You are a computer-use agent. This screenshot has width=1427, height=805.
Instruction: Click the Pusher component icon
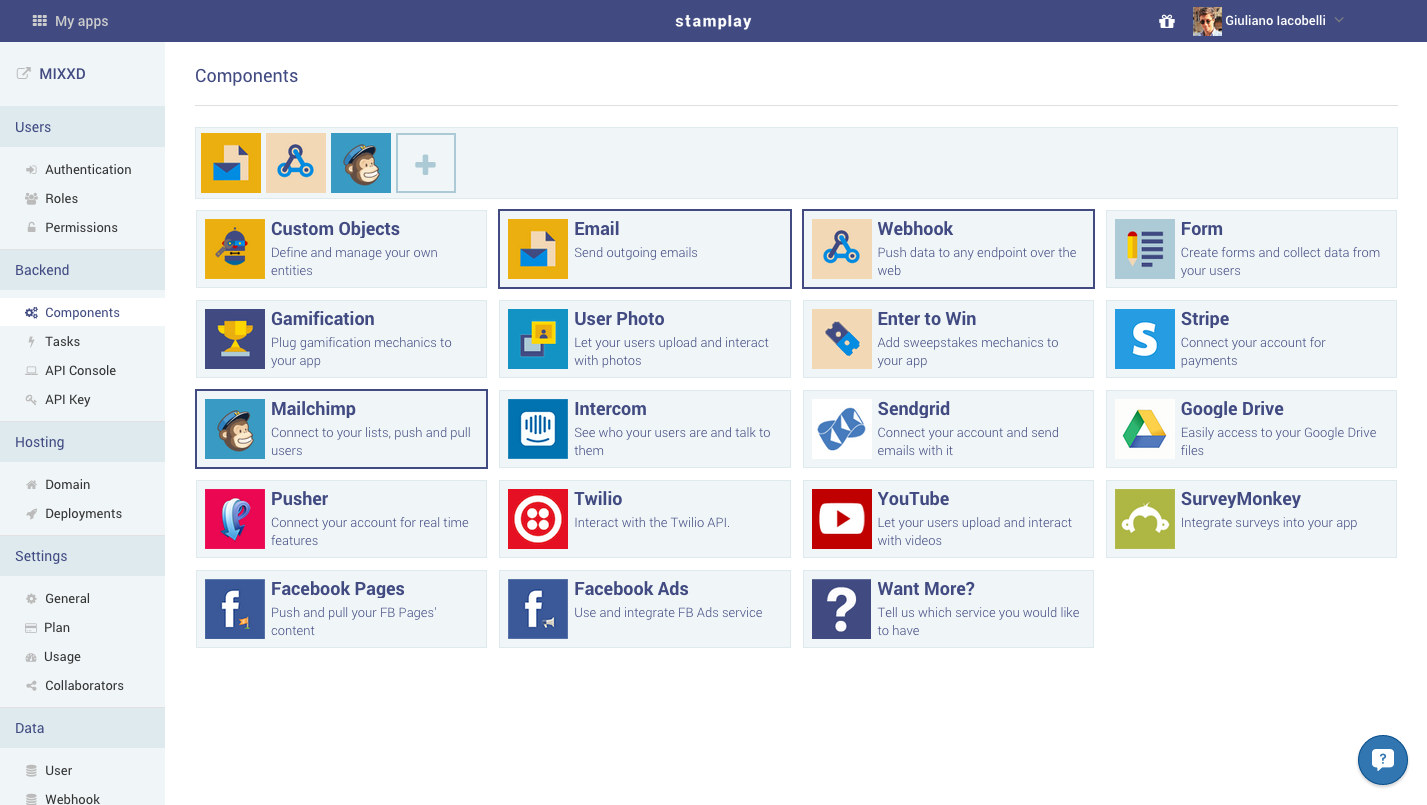click(x=235, y=519)
